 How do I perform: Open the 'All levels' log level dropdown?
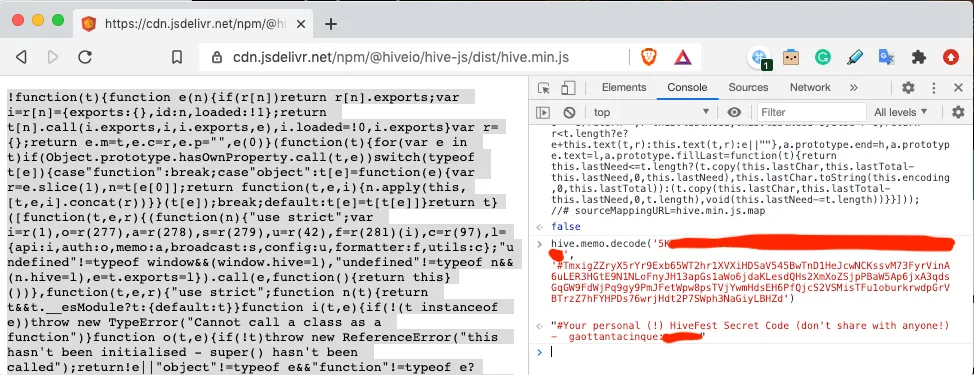(901, 112)
